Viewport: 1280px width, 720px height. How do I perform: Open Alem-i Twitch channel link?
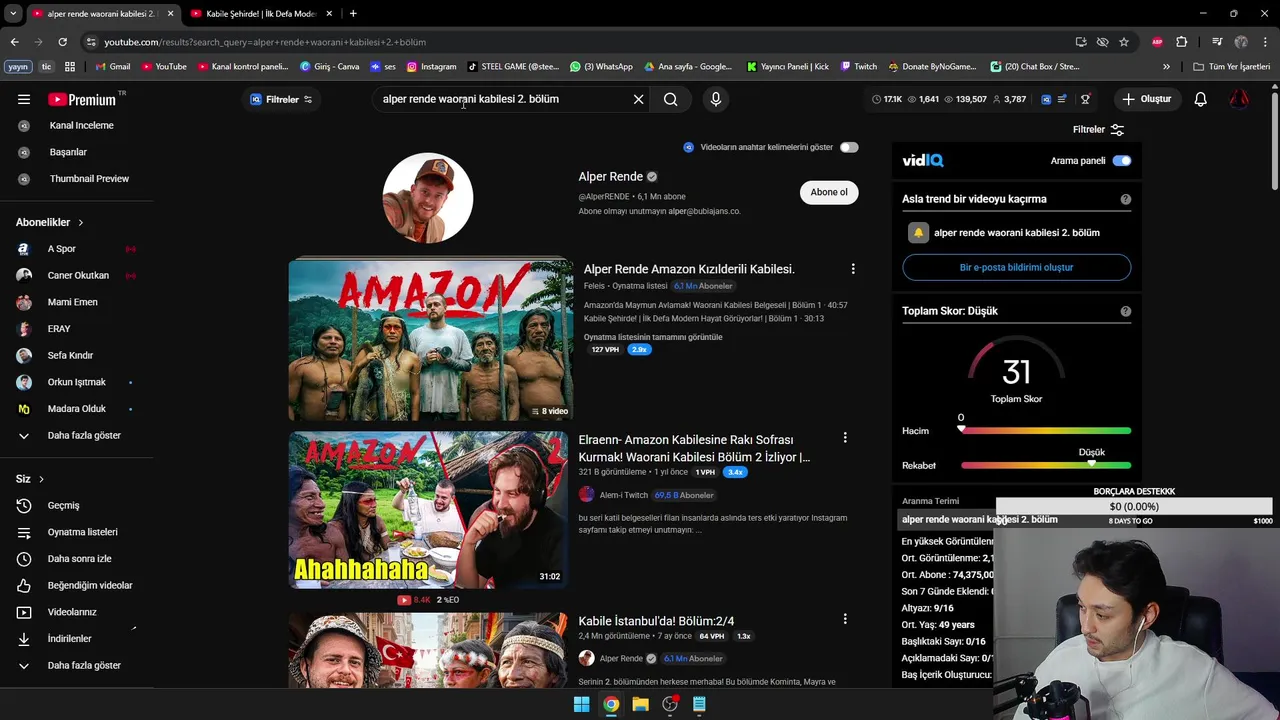click(623, 495)
